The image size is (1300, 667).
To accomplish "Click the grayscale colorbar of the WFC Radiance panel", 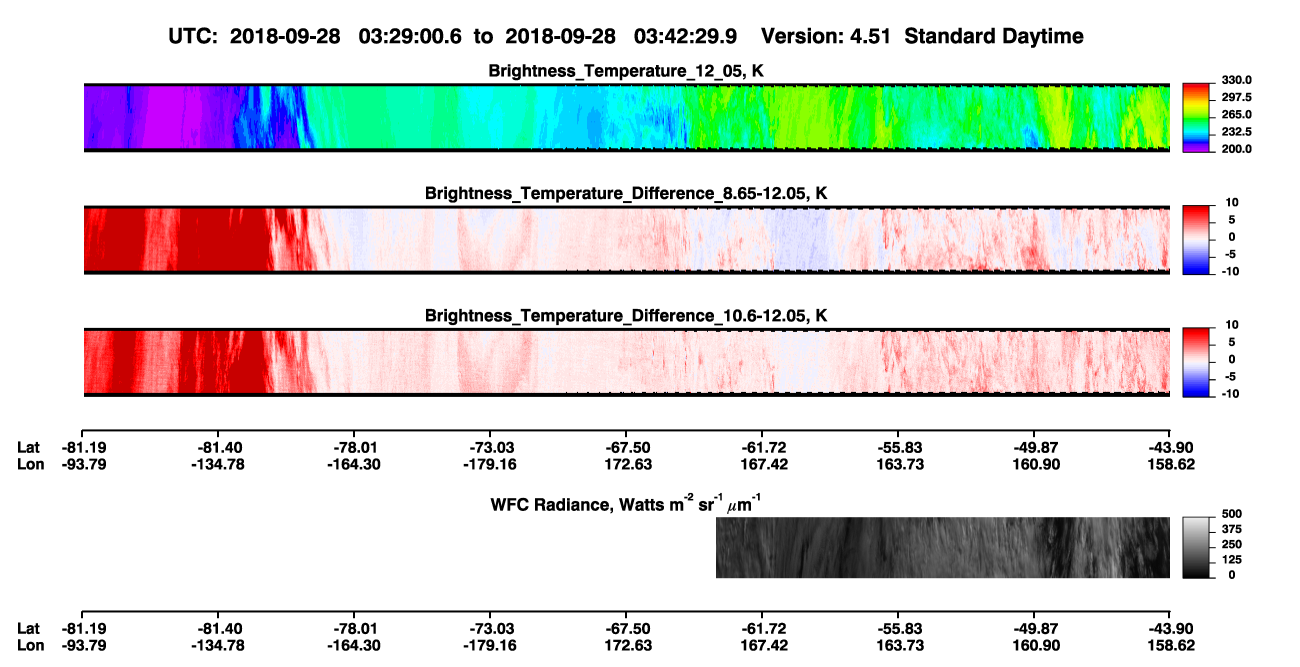I will (1198, 547).
